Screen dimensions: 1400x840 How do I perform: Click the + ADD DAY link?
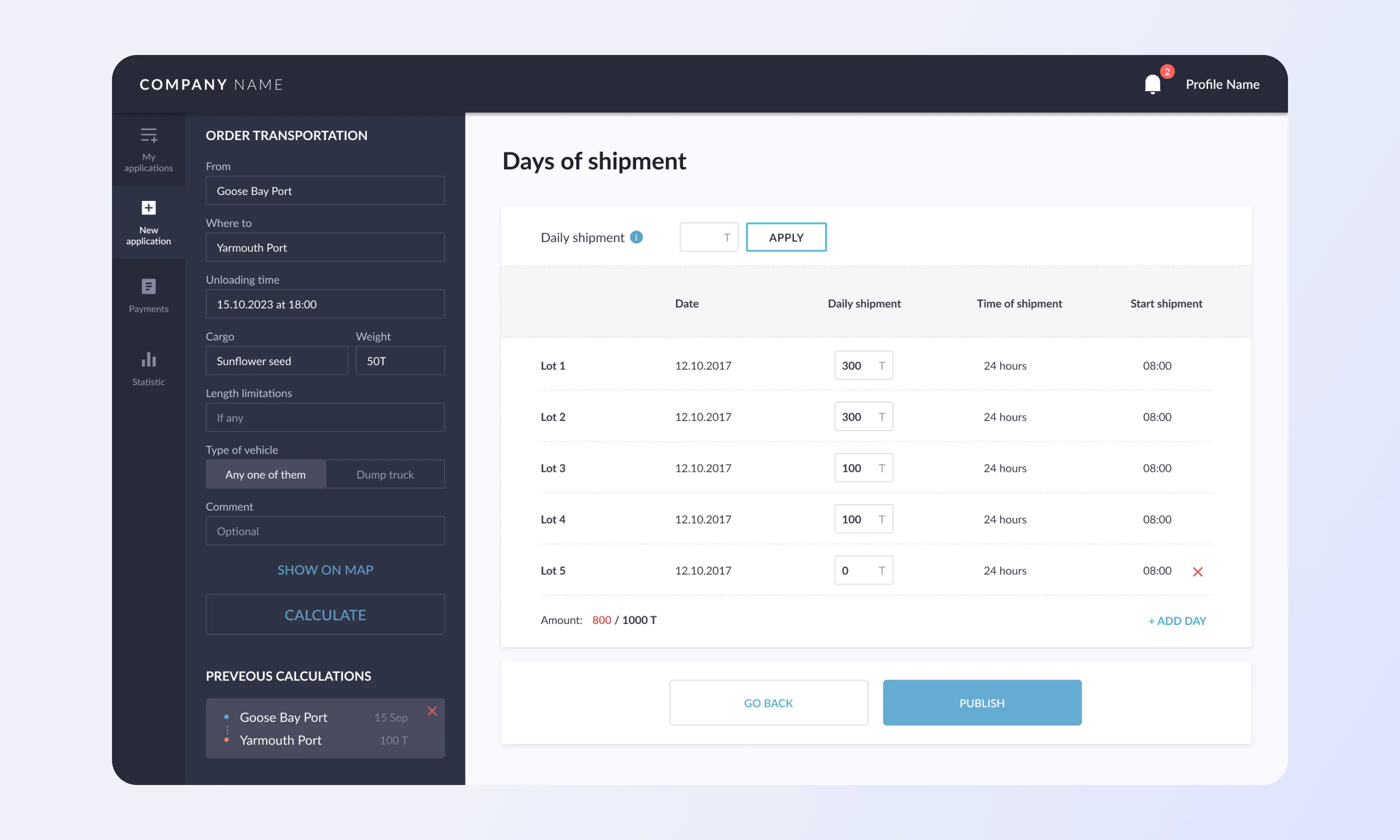1177,621
